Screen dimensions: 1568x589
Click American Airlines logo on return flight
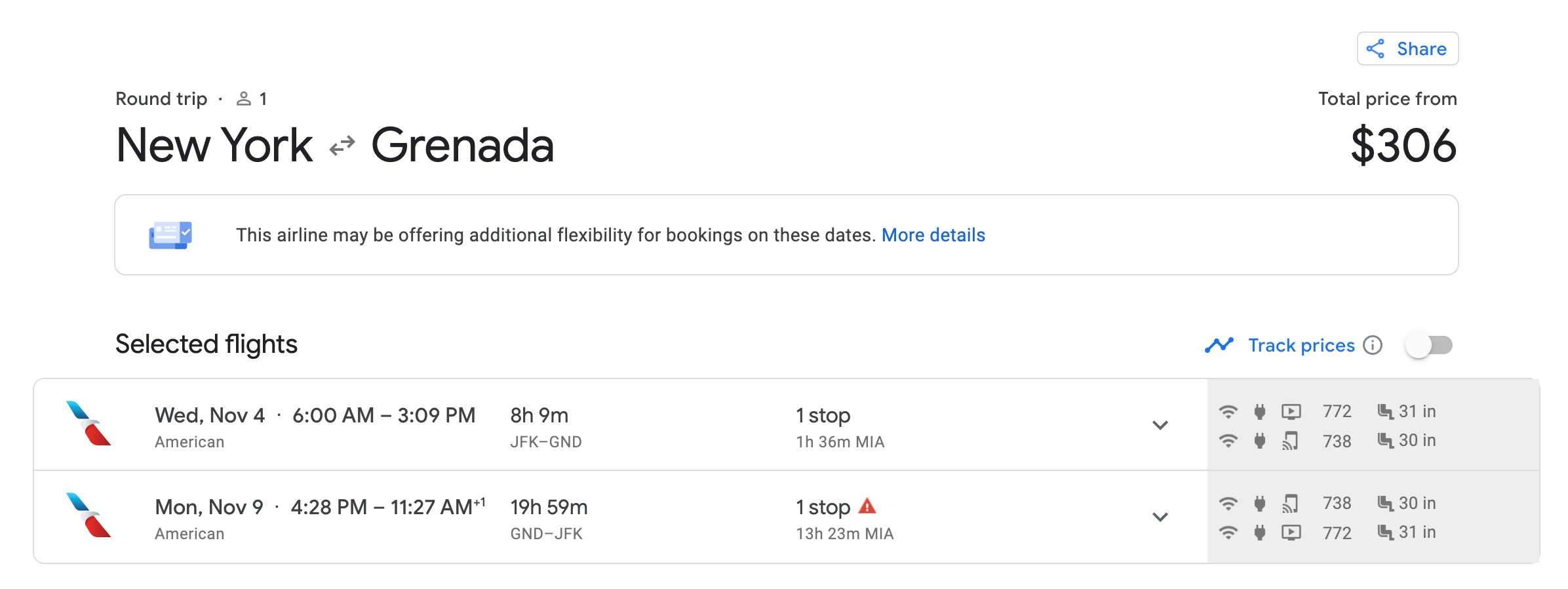tap(88, 516)
